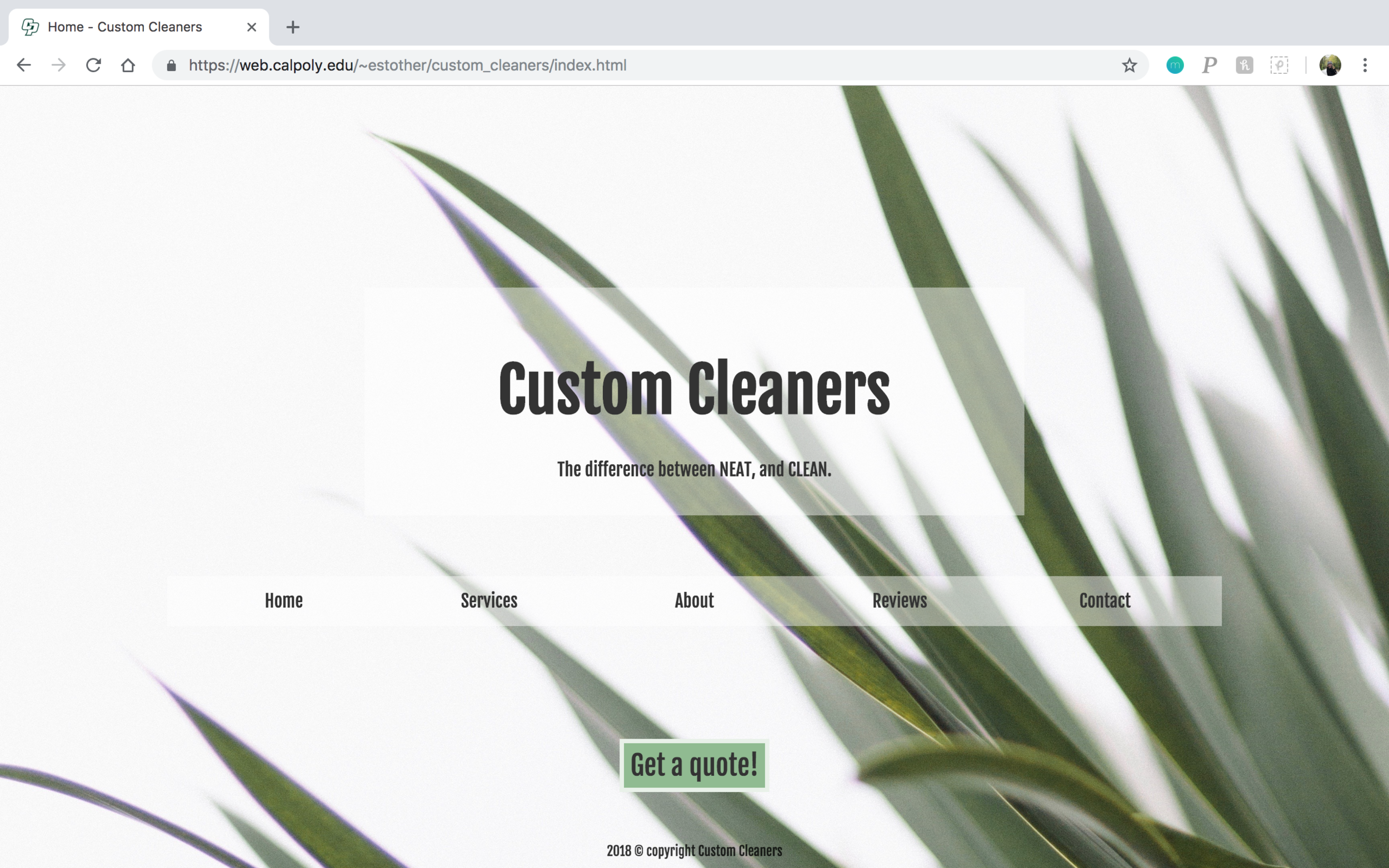Image resolution: width=1389 pixels, height=868 pixels.
Task: View site info via the padlock icon
Action: point(171,66)
